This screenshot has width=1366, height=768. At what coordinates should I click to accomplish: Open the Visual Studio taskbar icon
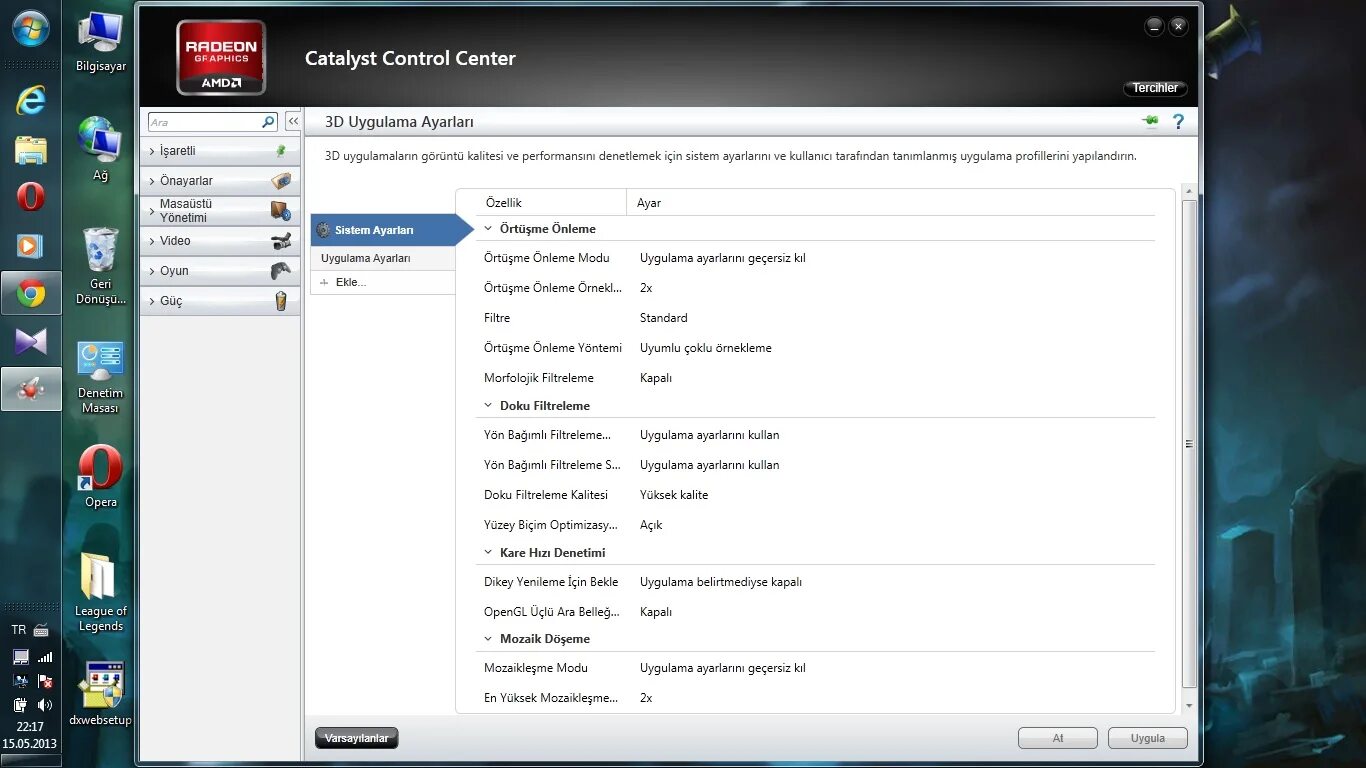(31, 341)
